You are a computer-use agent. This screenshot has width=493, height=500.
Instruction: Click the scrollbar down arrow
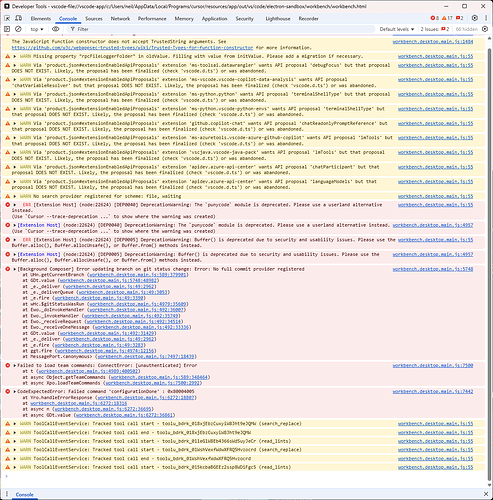click(x=490, y=485)
